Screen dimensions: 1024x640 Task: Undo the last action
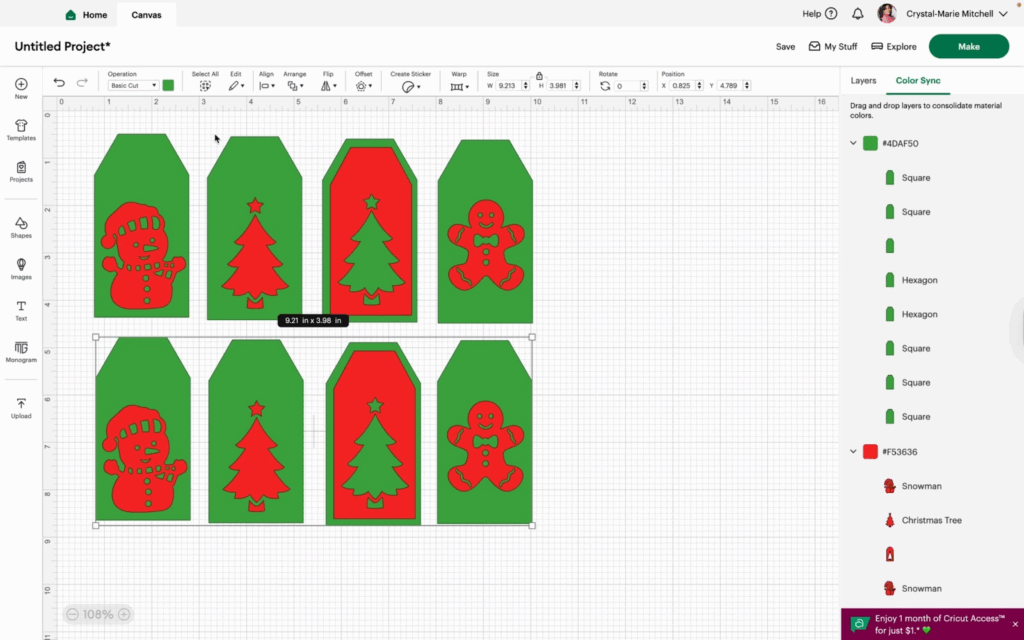pyautogui.click(x=59, y=82)
